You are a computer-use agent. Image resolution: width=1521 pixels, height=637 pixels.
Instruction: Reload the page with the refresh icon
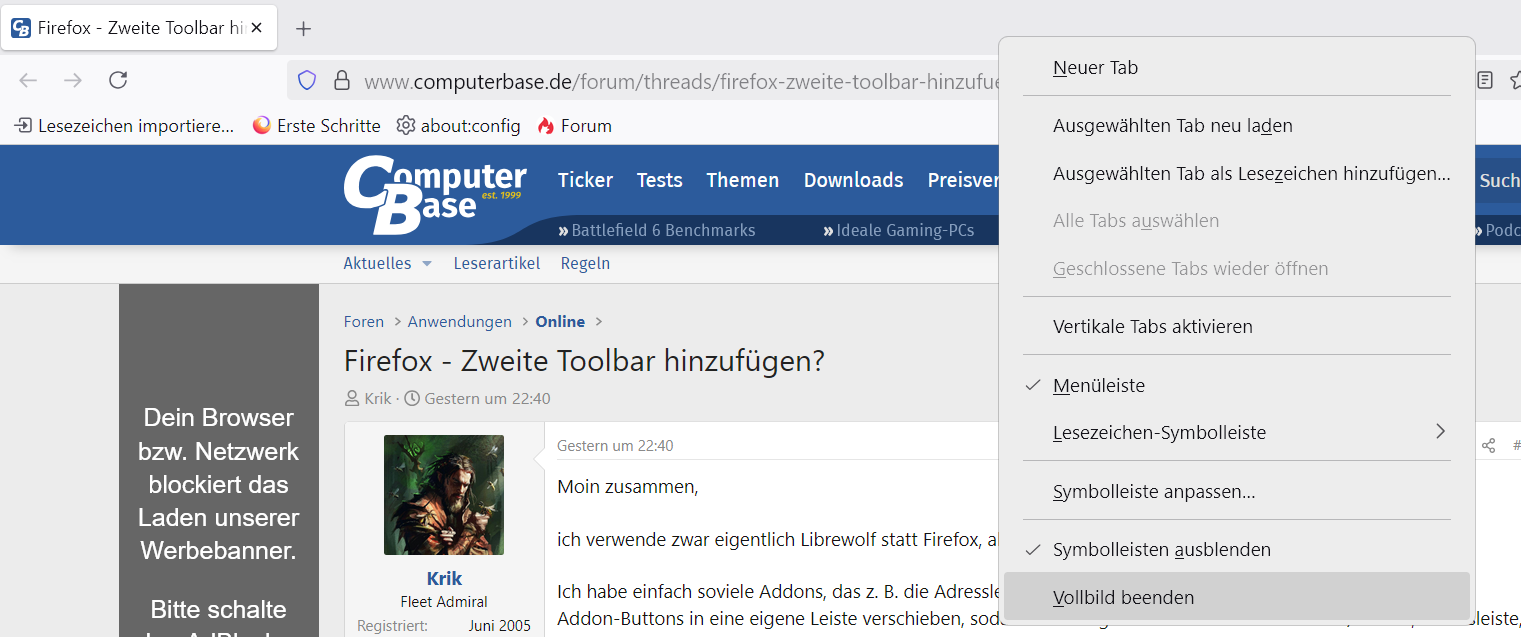pyautogui.click(x=118, y=80)
